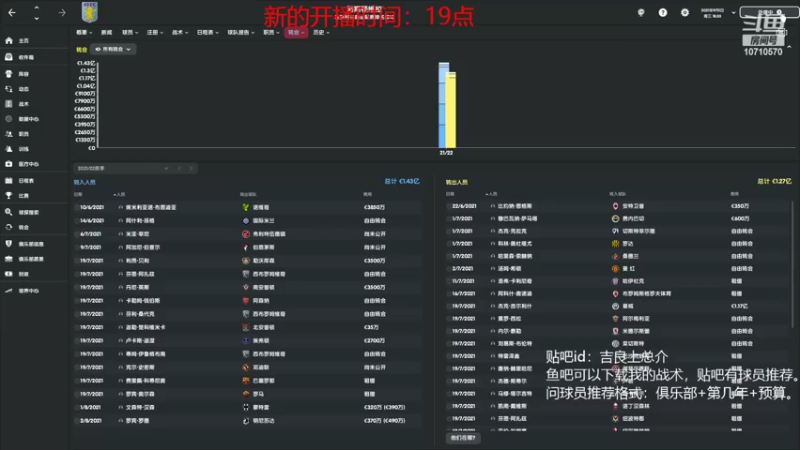Sort transfers in by 人员 column header
This screenshot has width=800, height=450.
point(119,194)
